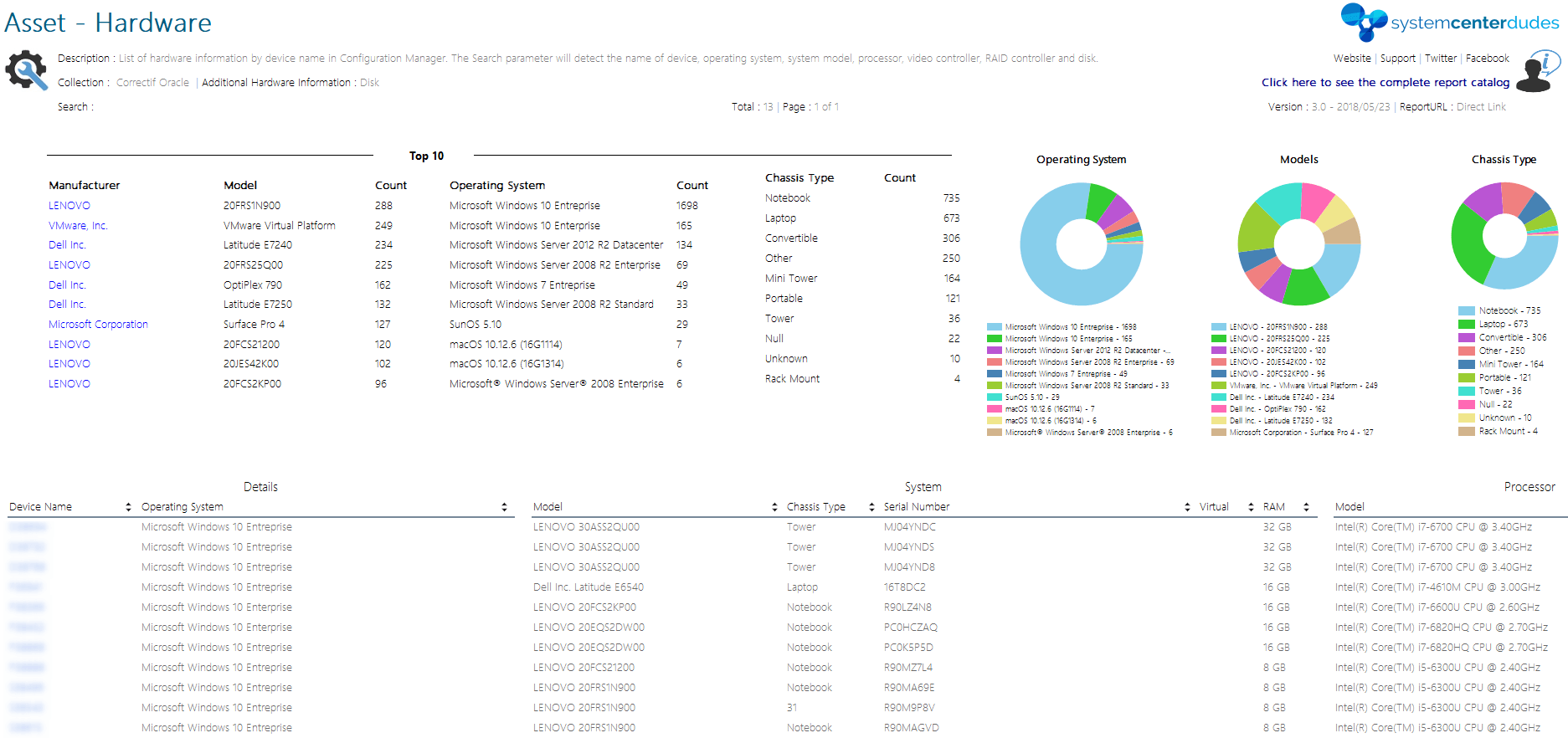Open the Facebook link
This screenshot has height=738, width=1568.
[x=1488, y=59]
